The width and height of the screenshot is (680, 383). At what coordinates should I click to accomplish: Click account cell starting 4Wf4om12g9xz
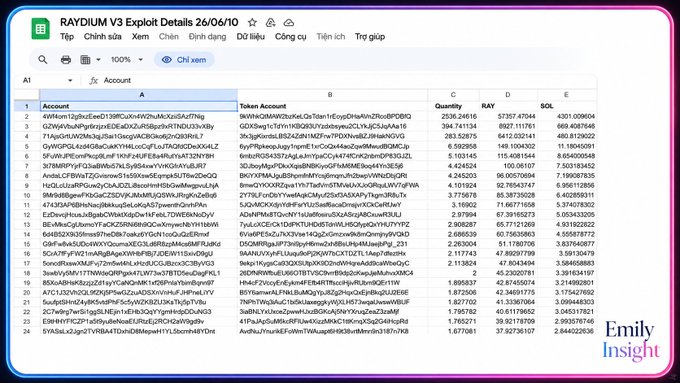(x=139, y=117)
